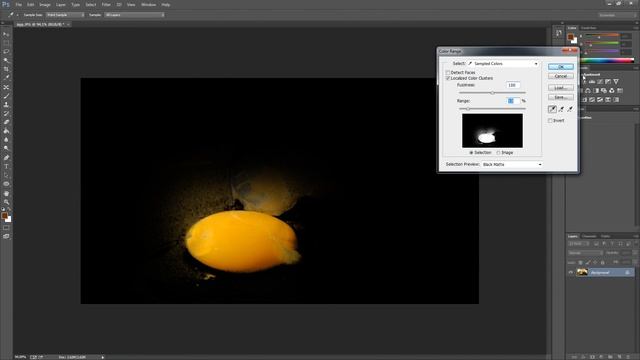Select the Clone Stamp tool
The image size is (640, 360).
[x=6, y=104]
